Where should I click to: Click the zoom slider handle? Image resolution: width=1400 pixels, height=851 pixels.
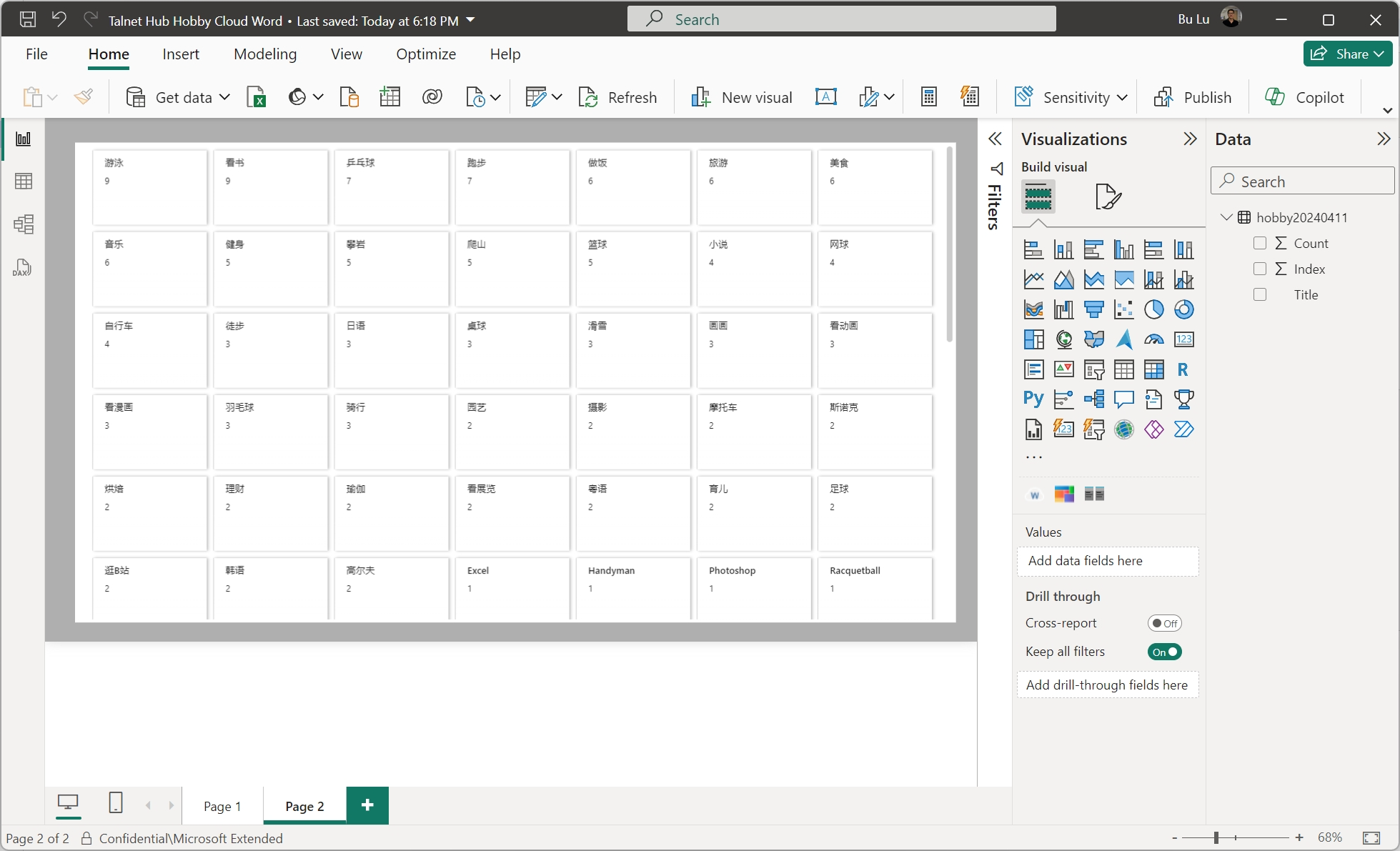point(1216,837)
